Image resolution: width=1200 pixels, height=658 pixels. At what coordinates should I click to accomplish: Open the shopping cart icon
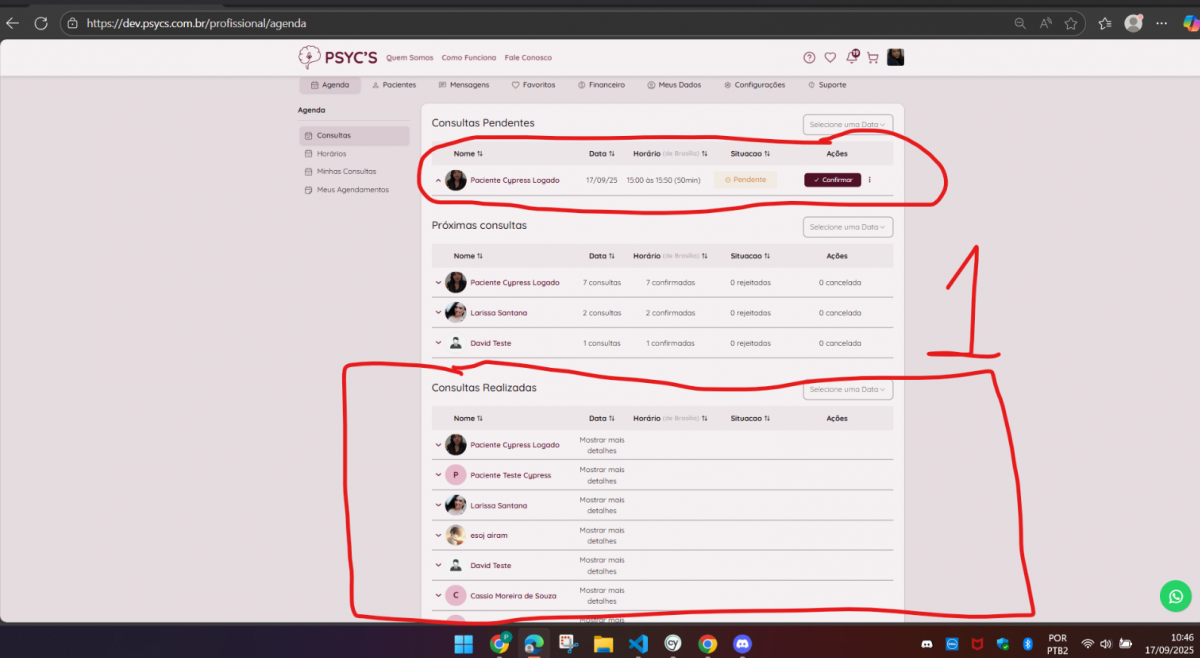[872, 58]
